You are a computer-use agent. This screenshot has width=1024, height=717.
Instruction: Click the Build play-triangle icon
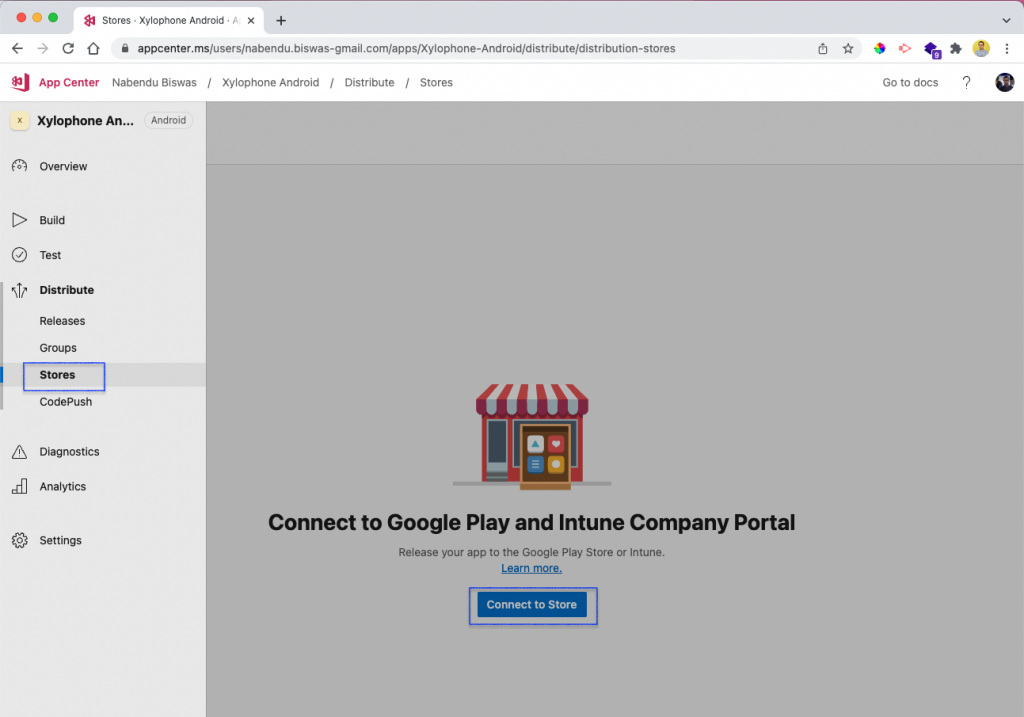(x=20, y=220)
